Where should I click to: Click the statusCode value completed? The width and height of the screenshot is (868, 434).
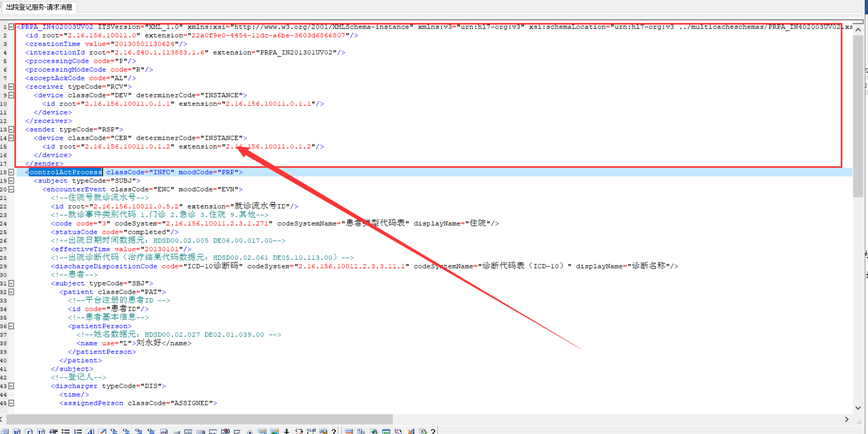[x=149, y=232]
